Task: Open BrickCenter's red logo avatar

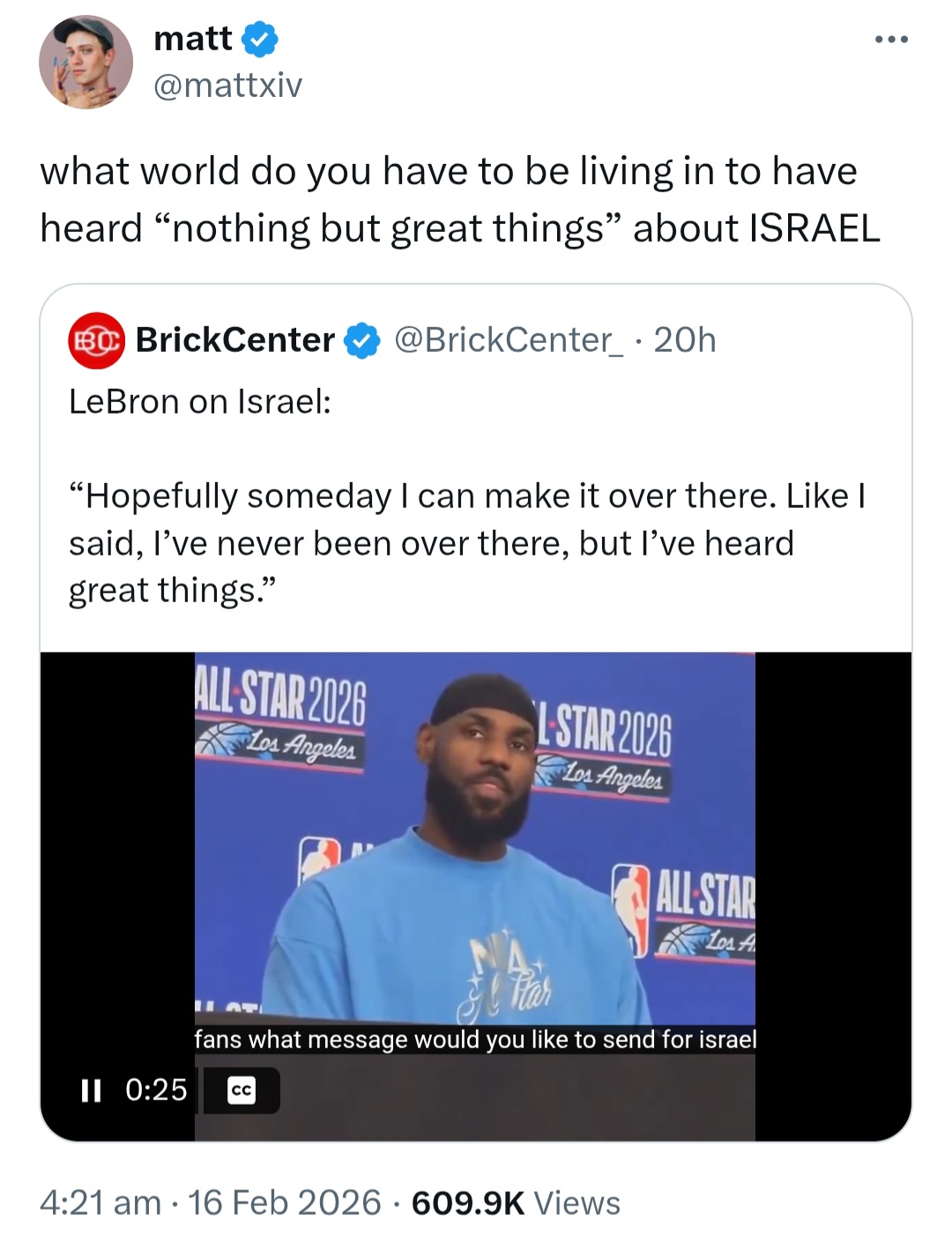Action: pos(96,340)
